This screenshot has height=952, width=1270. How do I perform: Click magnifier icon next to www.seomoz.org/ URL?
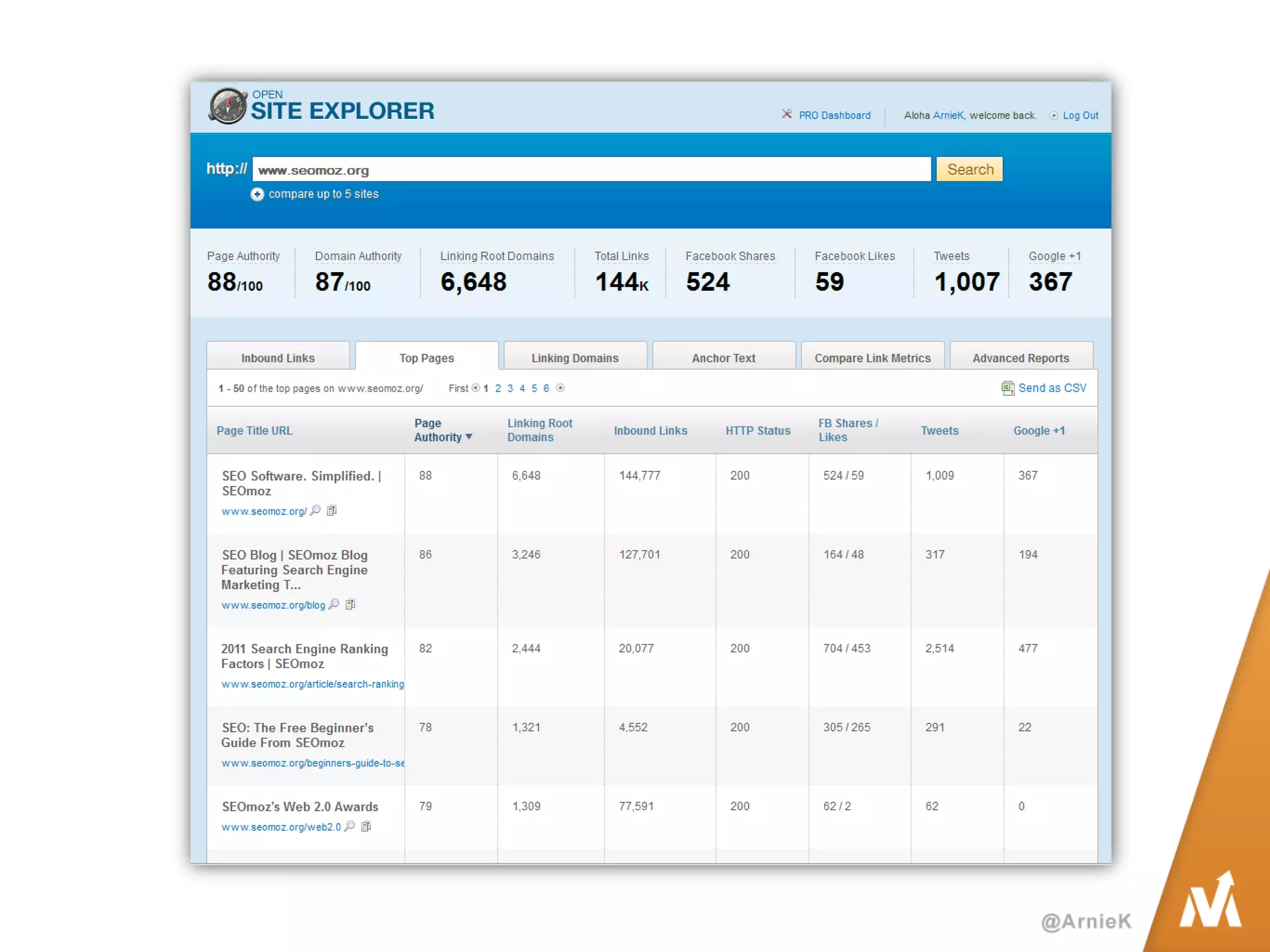pyautogui.click(x=316, y=510)
